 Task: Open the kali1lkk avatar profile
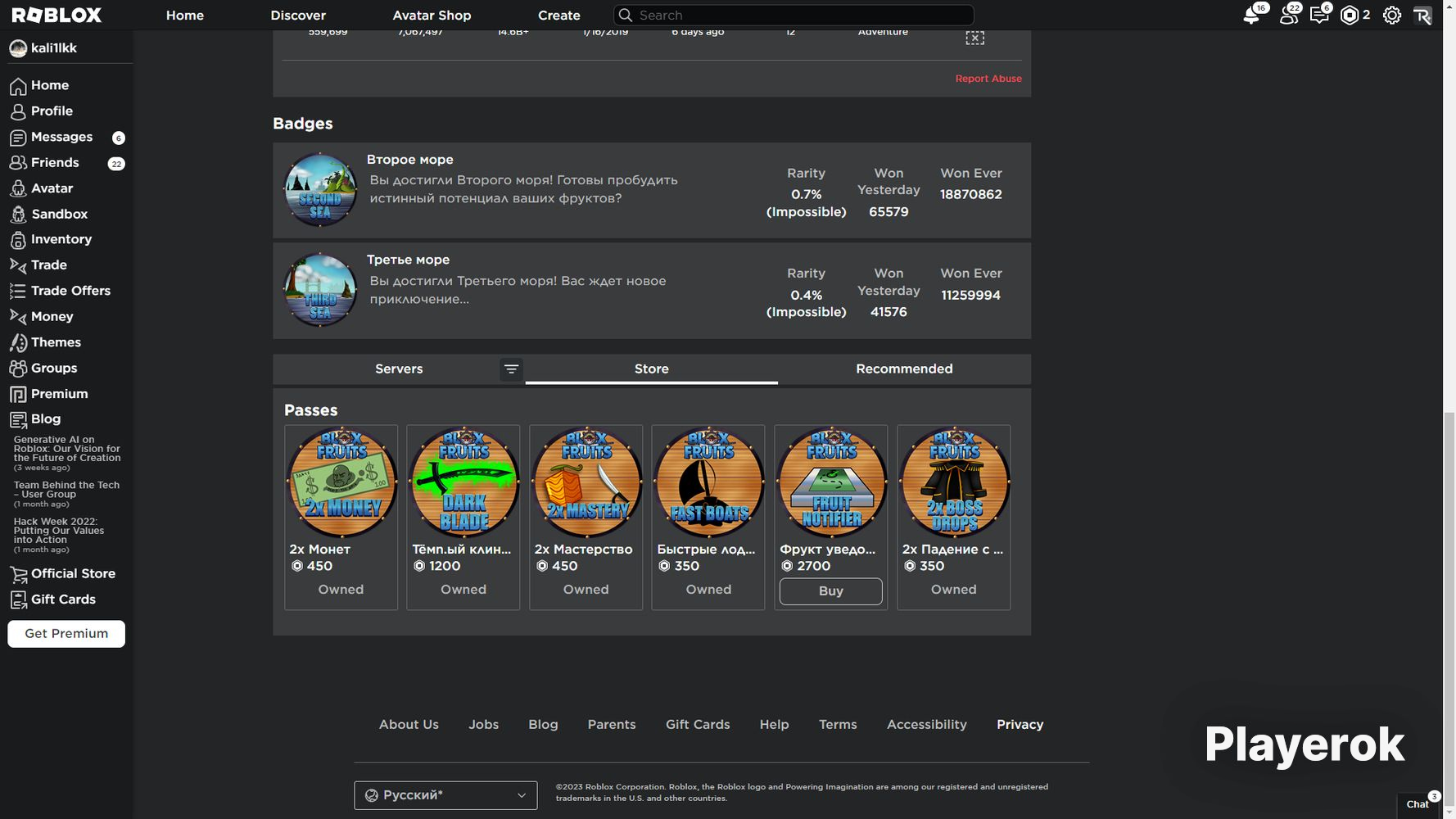[18, 48]
